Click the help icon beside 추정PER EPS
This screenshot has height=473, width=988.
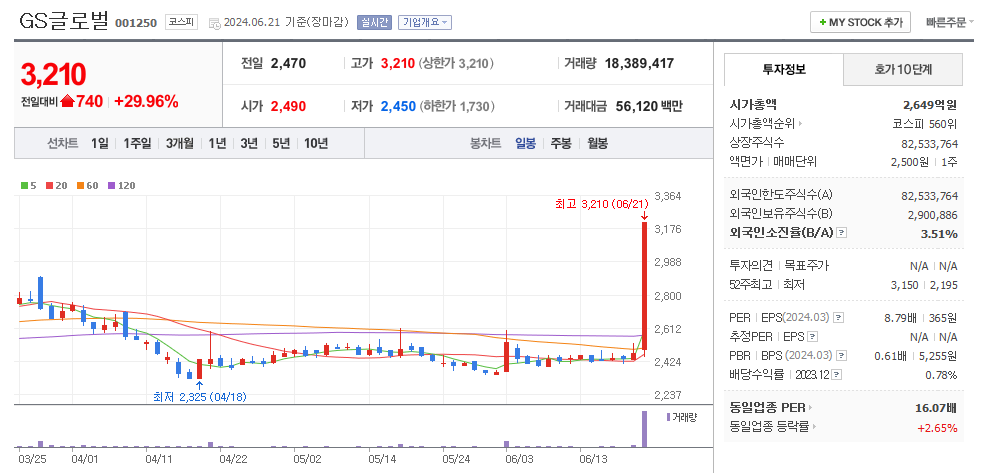pos(812,337)
